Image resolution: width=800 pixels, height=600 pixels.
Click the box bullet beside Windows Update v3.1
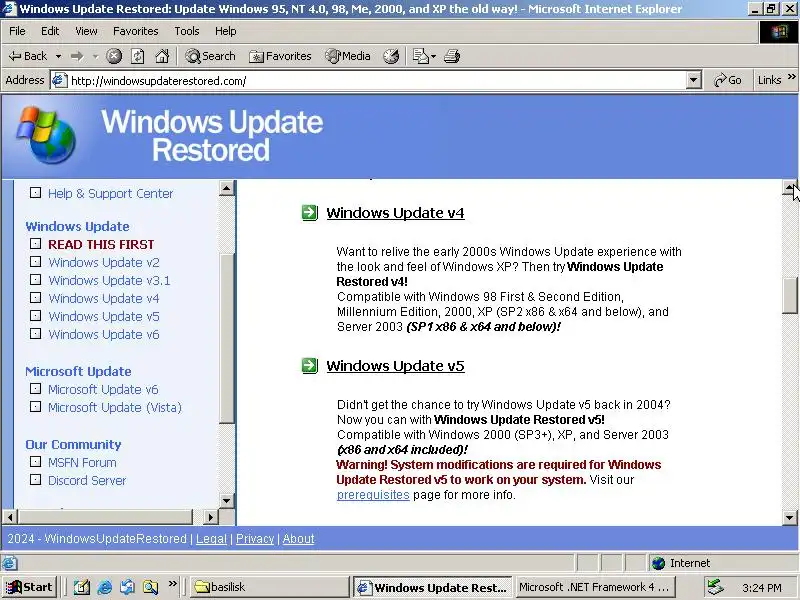[35, 280]
